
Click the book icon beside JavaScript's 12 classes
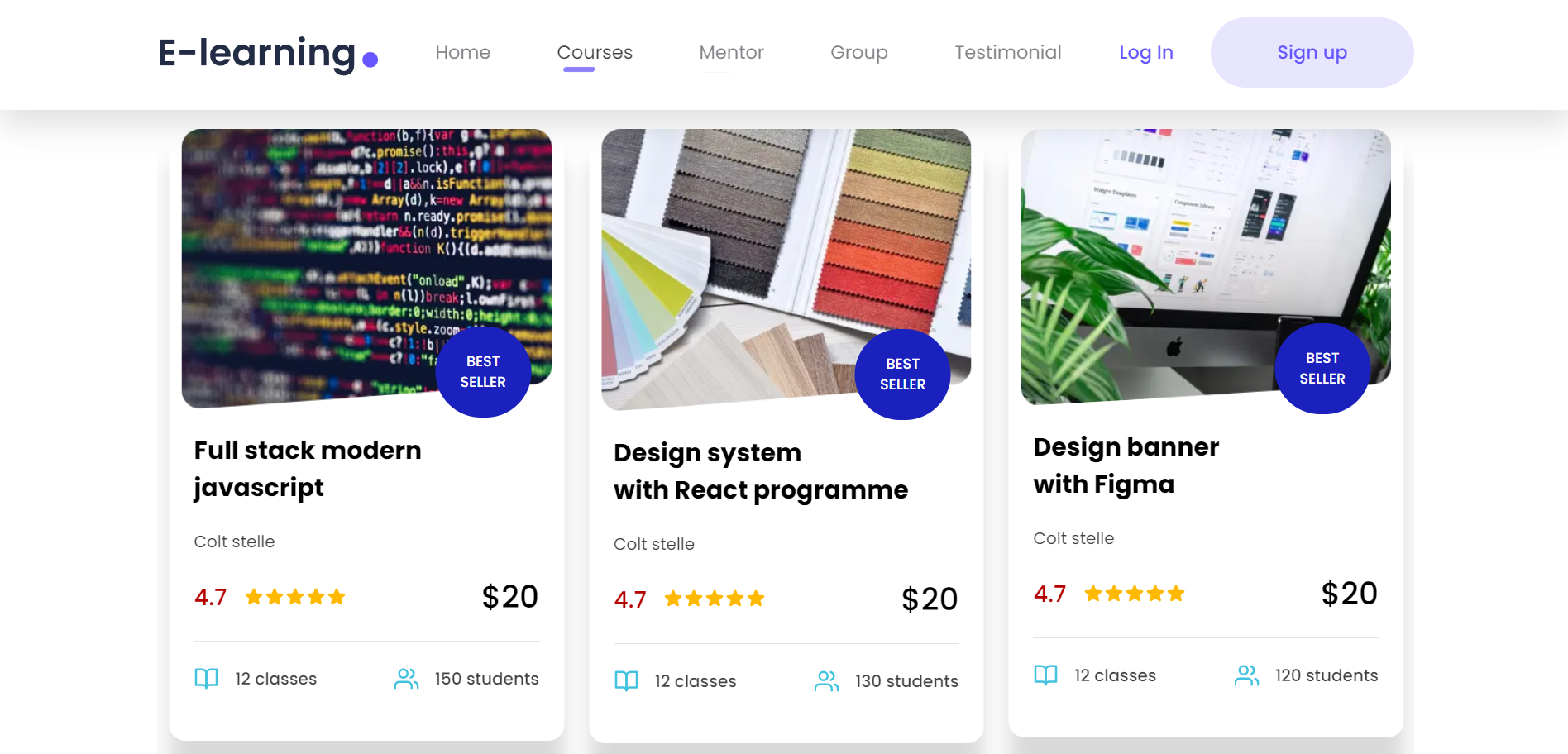pos(206,679)
